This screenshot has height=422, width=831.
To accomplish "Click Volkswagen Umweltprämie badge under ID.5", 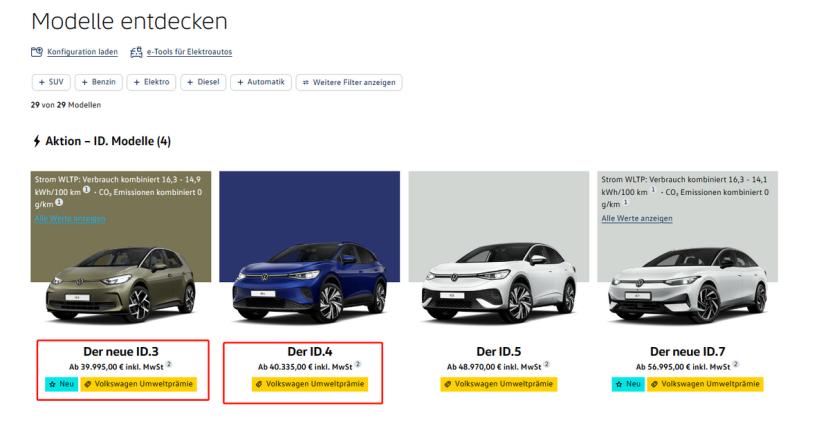I will pyautogui.click(x=499, y=384).
